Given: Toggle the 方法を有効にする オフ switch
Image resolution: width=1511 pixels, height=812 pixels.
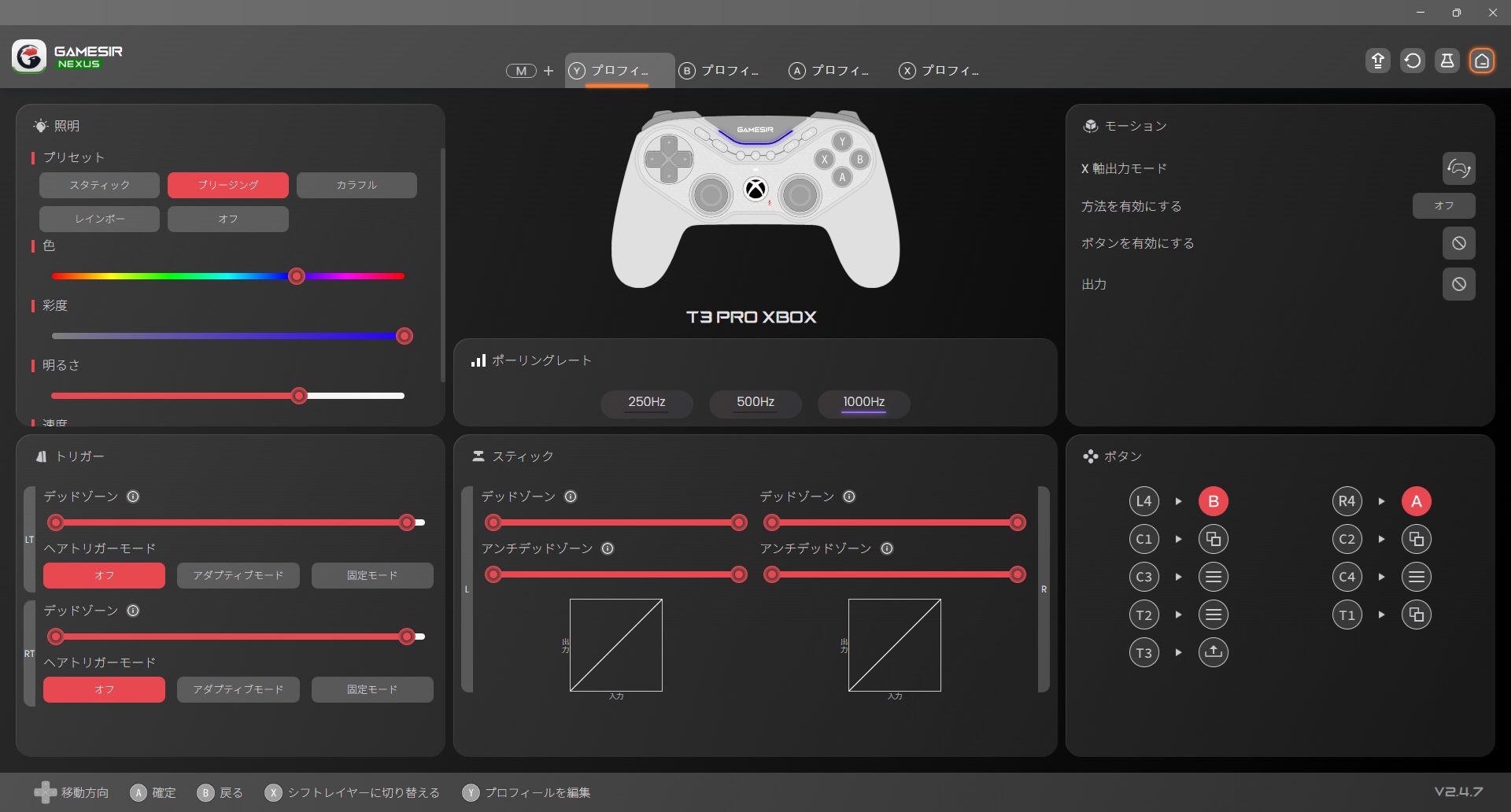Looking at the screenshot, I should point(1444,205).
